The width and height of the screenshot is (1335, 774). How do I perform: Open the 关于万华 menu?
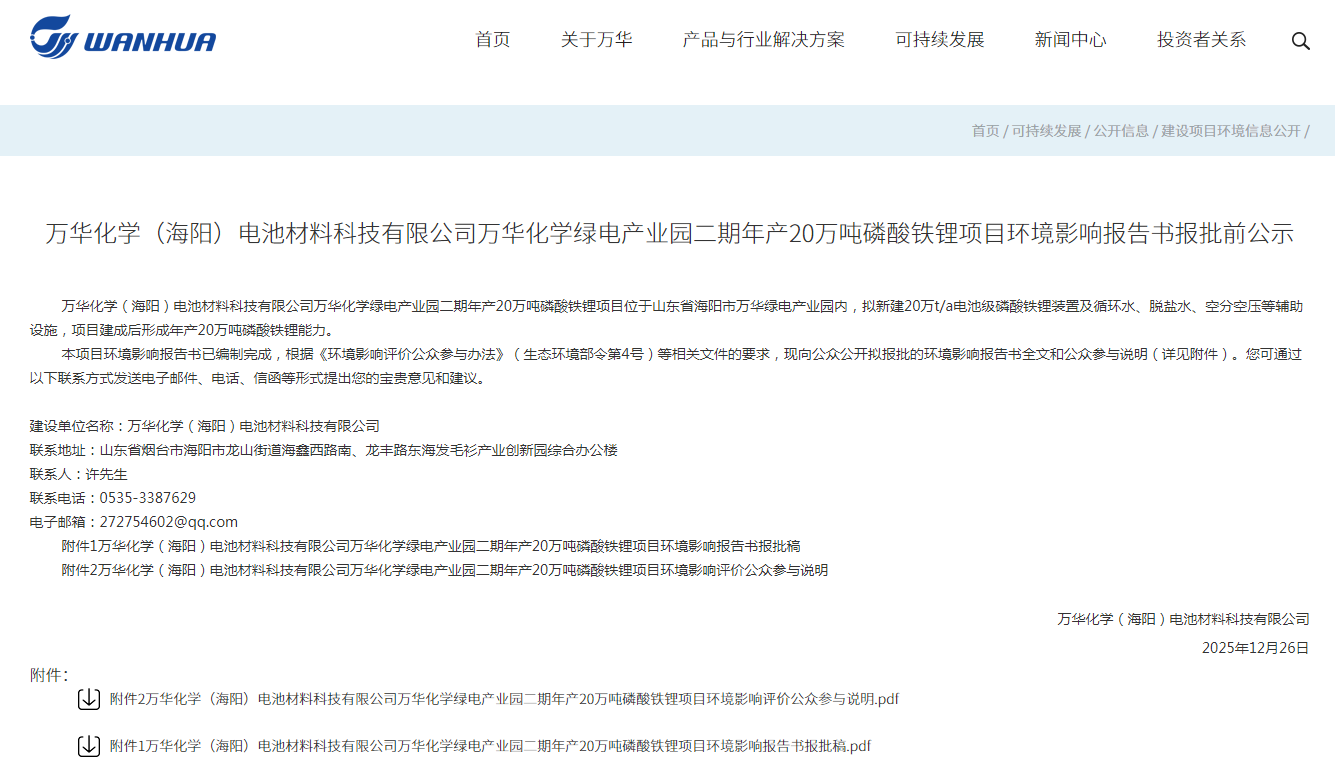coord(597,40)
